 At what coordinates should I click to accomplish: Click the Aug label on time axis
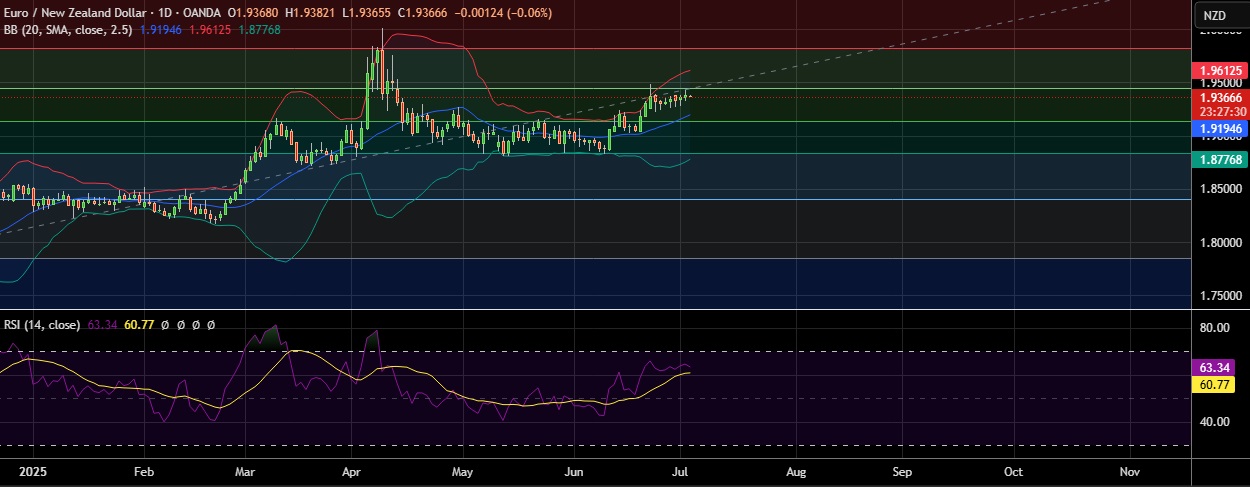(795, 470)
